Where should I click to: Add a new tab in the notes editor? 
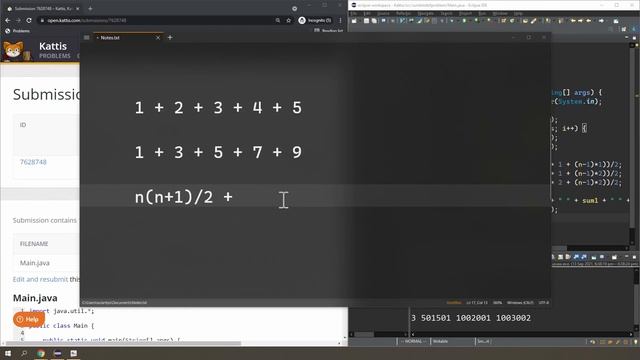click(x=170, y=38)
